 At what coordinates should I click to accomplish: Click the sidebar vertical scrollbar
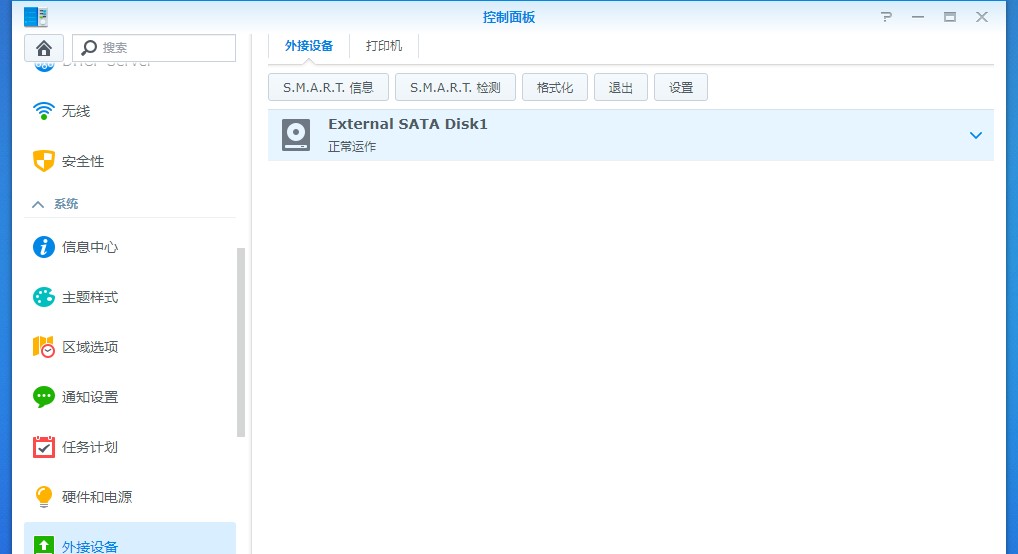tap(241, 342)
